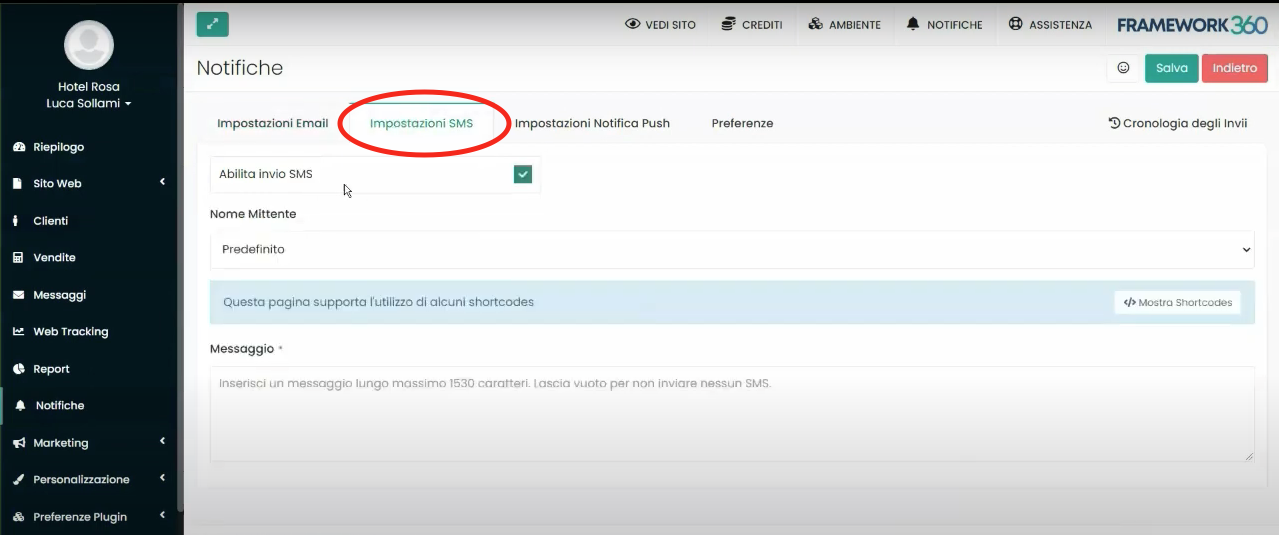Open Clienti in the sidebar
This screenshot has width=1279, height=535.
[x=50, y=221]
